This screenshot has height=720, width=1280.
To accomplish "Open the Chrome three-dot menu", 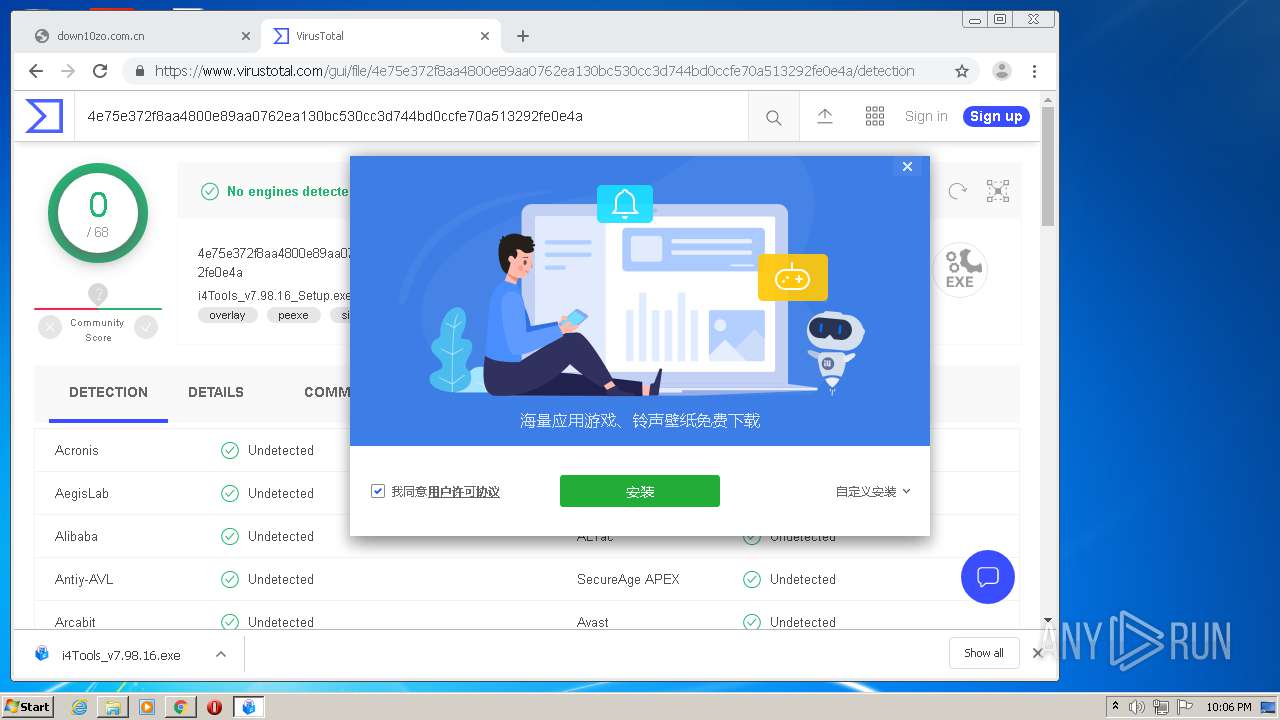I will tap(1034, 71).
